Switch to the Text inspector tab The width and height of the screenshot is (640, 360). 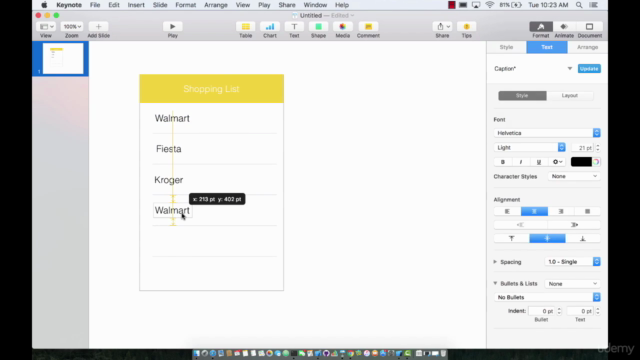(547, 47)
